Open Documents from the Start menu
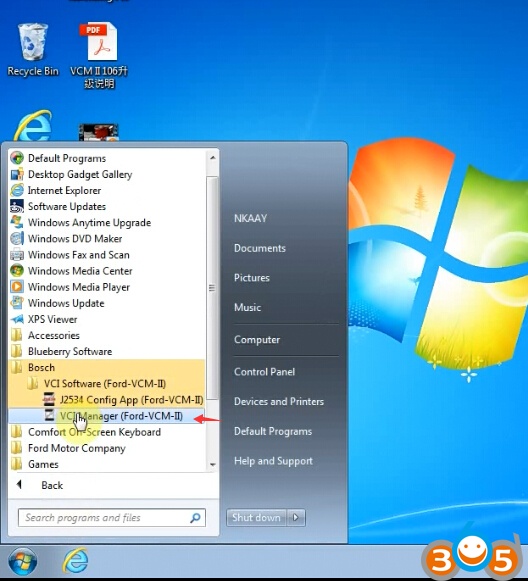Viewport: 528px width, 581px height. pyautogui.click(x=260, y=248)
